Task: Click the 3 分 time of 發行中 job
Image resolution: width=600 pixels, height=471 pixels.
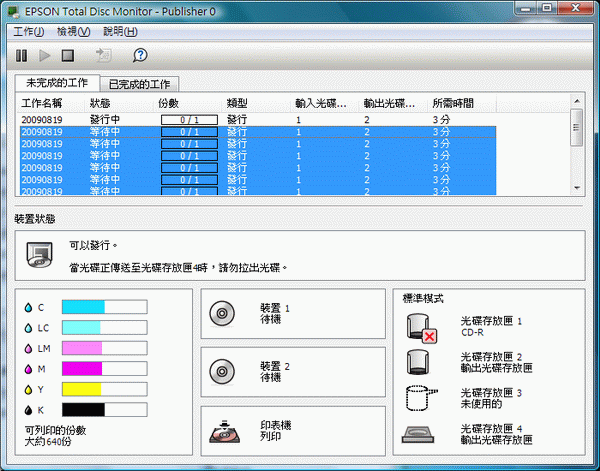Action: (x=441, y=120)
